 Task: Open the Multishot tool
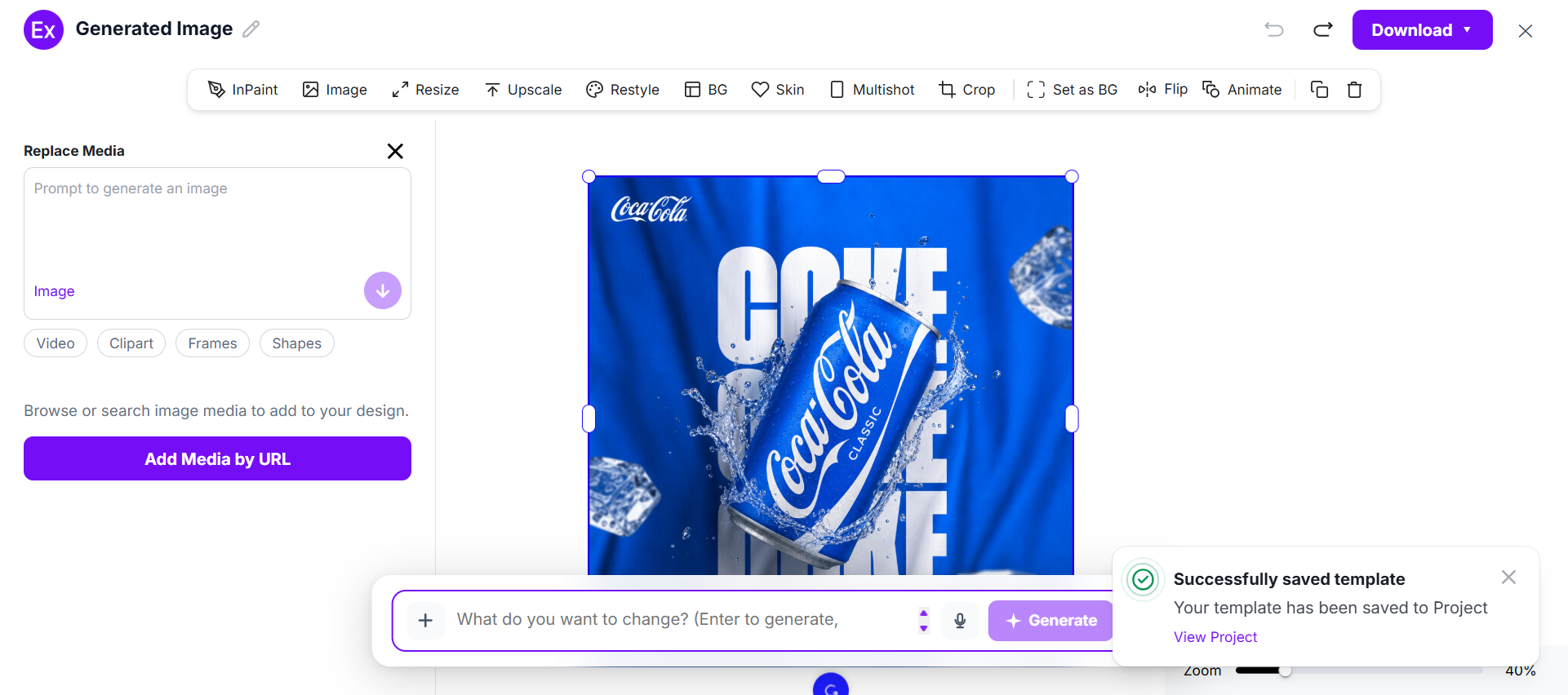click(872, 90)
